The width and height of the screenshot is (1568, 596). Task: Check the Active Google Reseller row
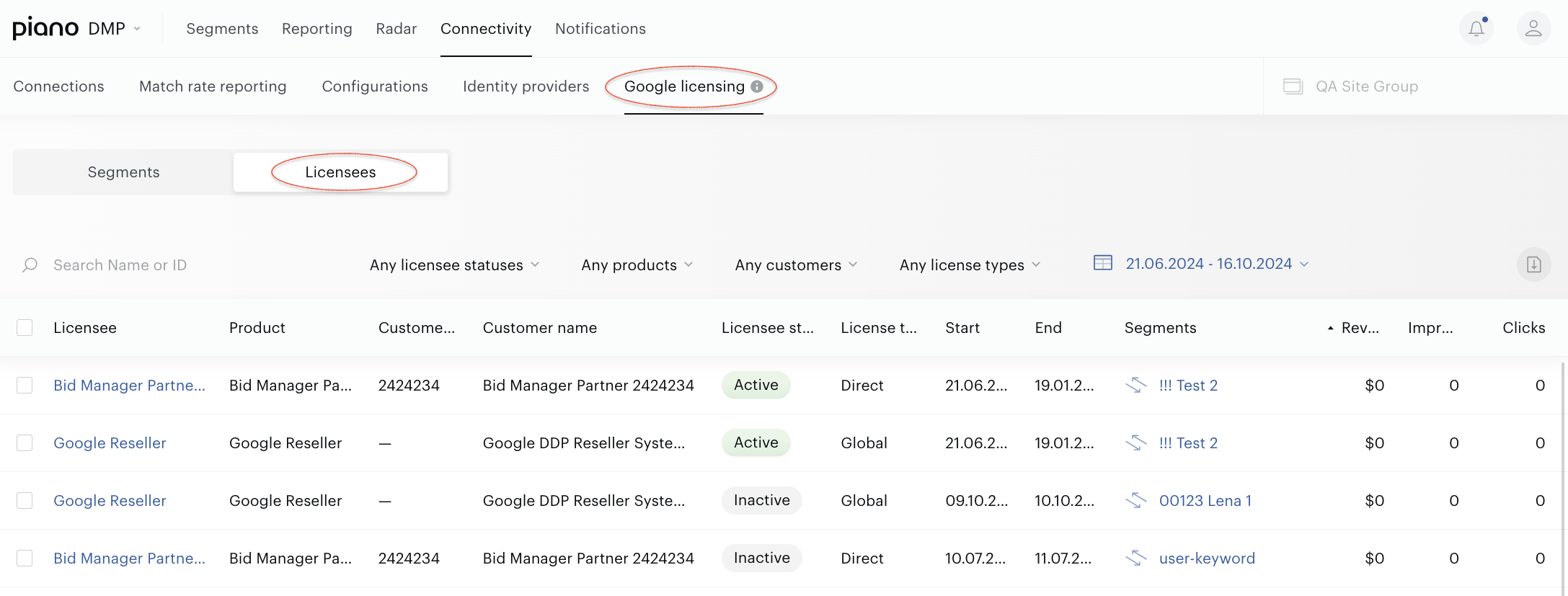coord(25,443)
